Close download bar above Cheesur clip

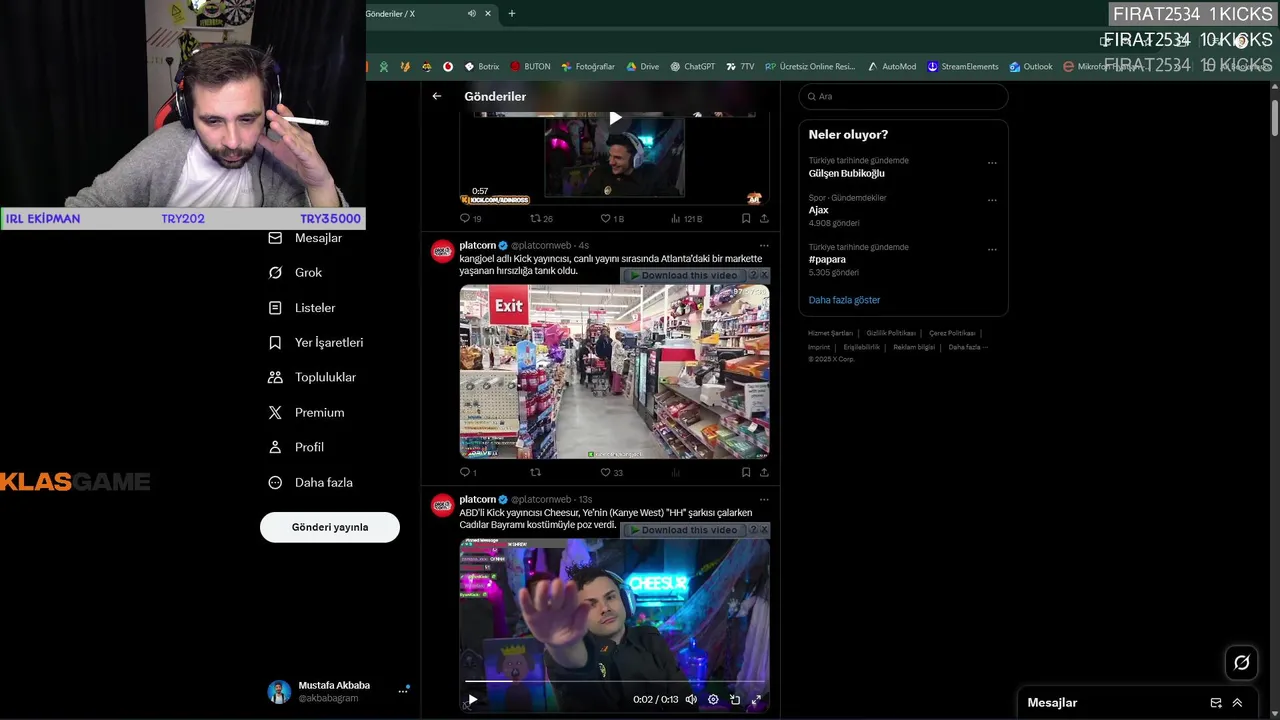[x=765, y=530]
